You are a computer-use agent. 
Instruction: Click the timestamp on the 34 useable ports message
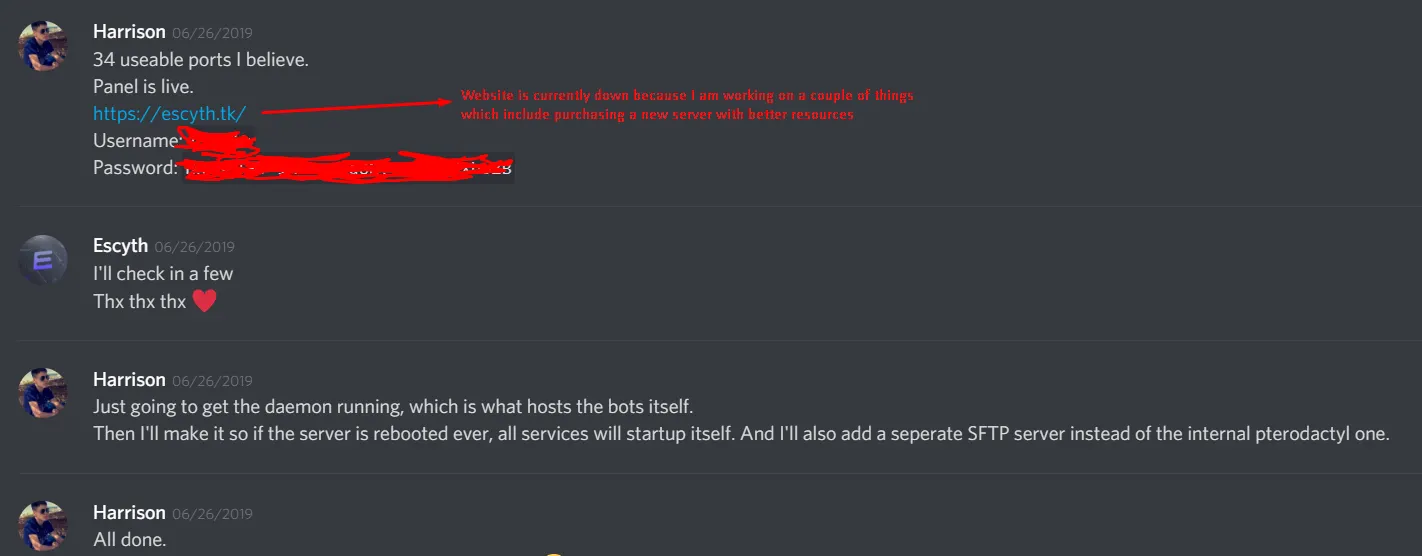[x=212, y=33]
